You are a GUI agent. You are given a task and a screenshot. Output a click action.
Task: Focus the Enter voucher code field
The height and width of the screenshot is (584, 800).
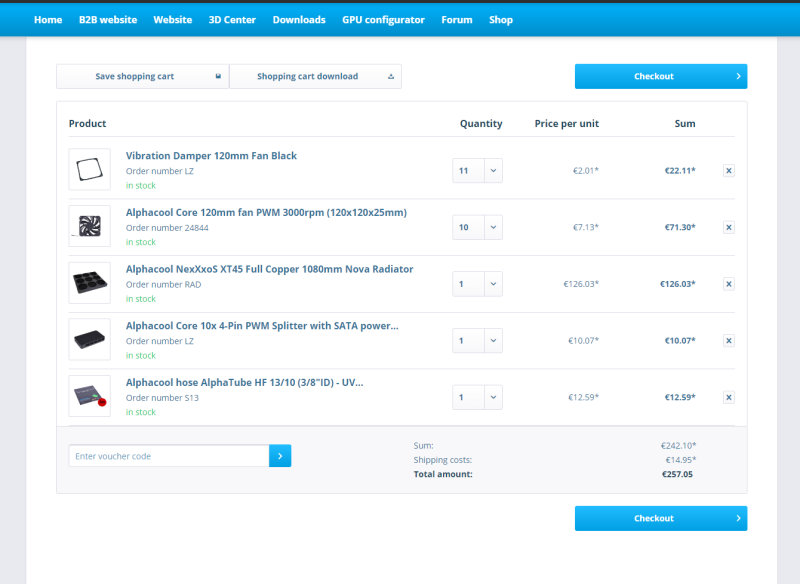point(169,455)
